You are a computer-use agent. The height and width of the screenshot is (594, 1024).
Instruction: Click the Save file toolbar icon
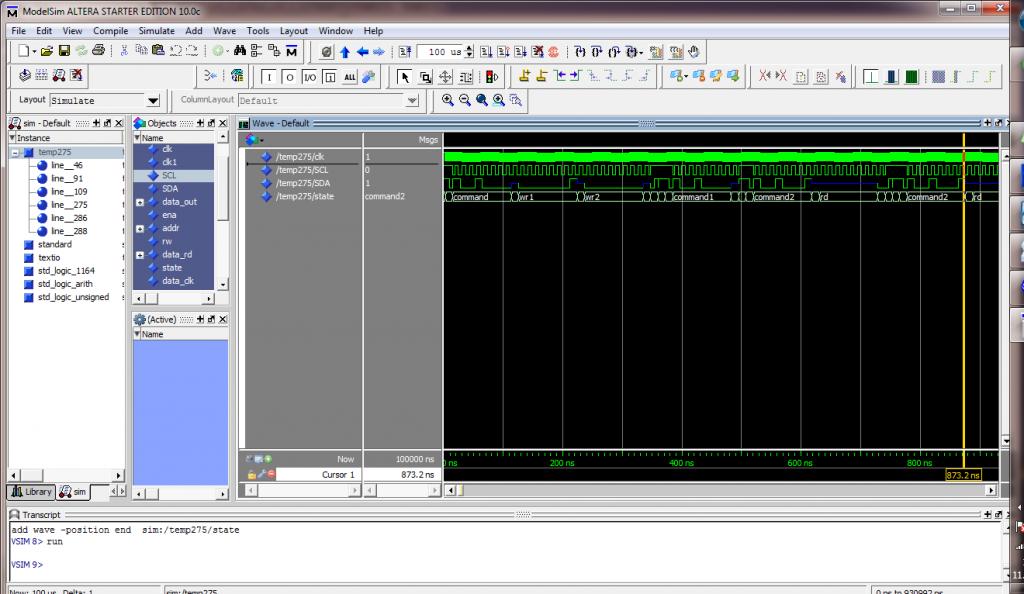pyautogui.click(x=65, y=51)
